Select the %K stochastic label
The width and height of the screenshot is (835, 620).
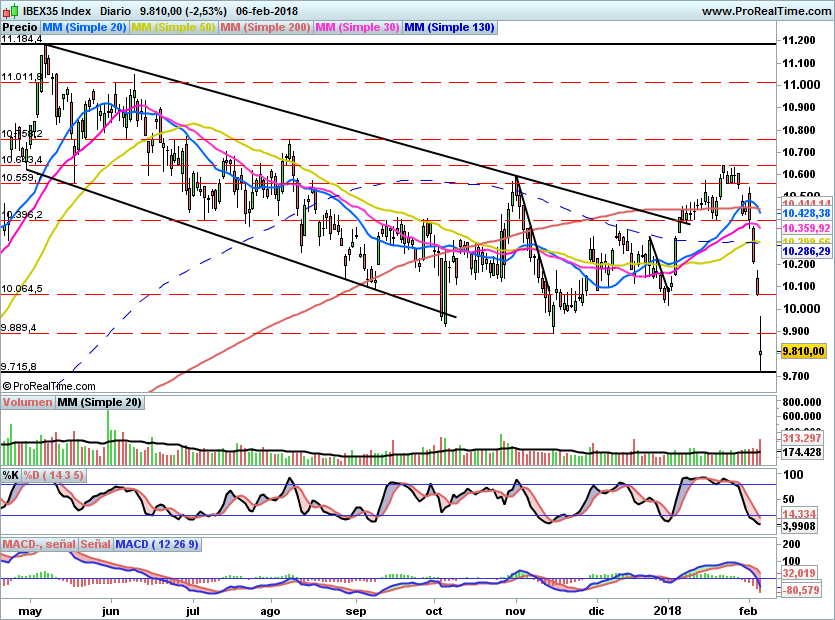(11, 475)
